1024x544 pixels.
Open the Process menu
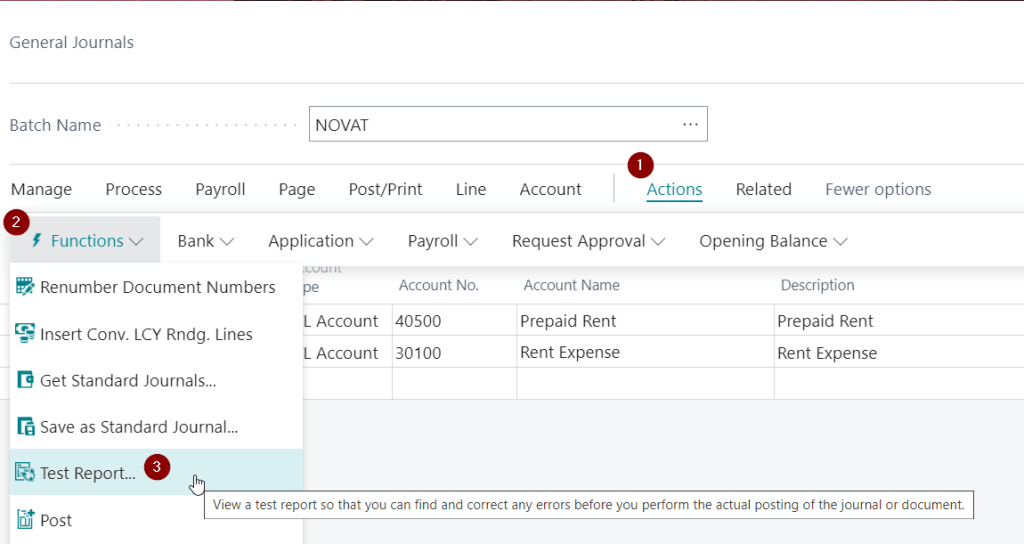pyautogui.click(x=133, y=189)
